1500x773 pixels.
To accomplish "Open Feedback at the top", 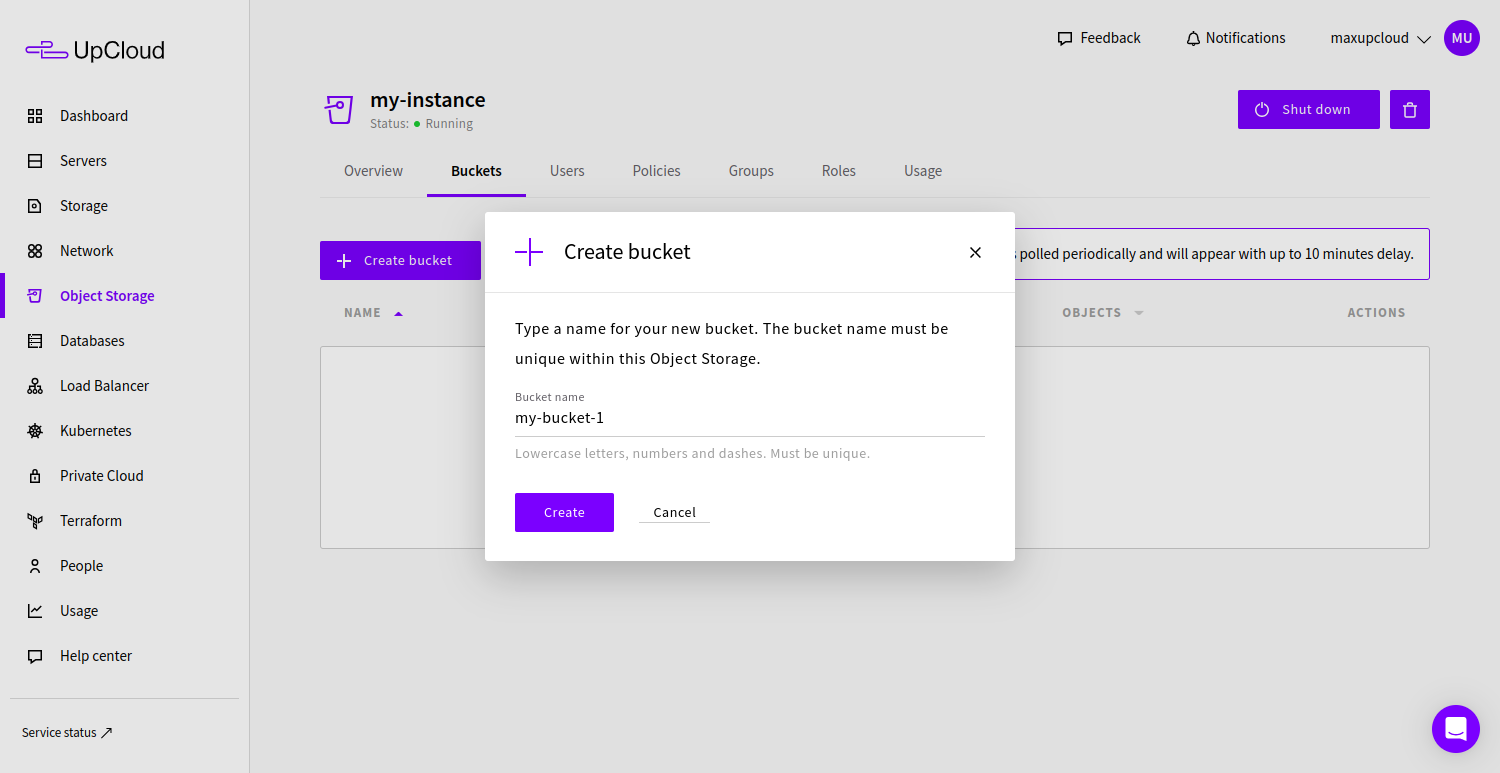I will point(1099,38).
